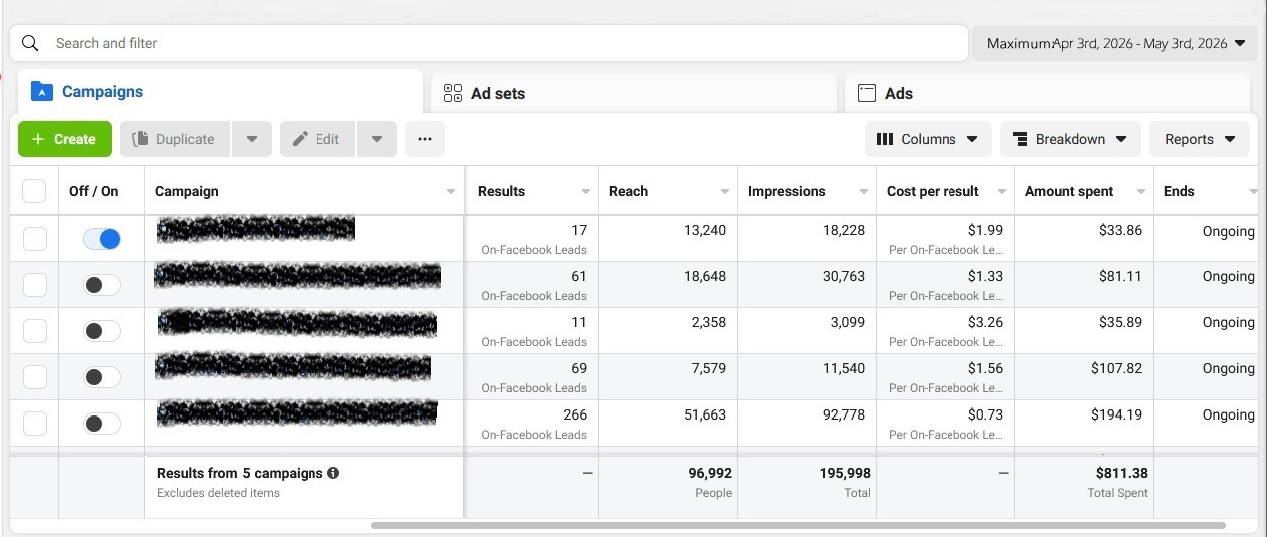The image size is (1267, 537).
Task: Click the Edit pencil icon
Action: 300,139
